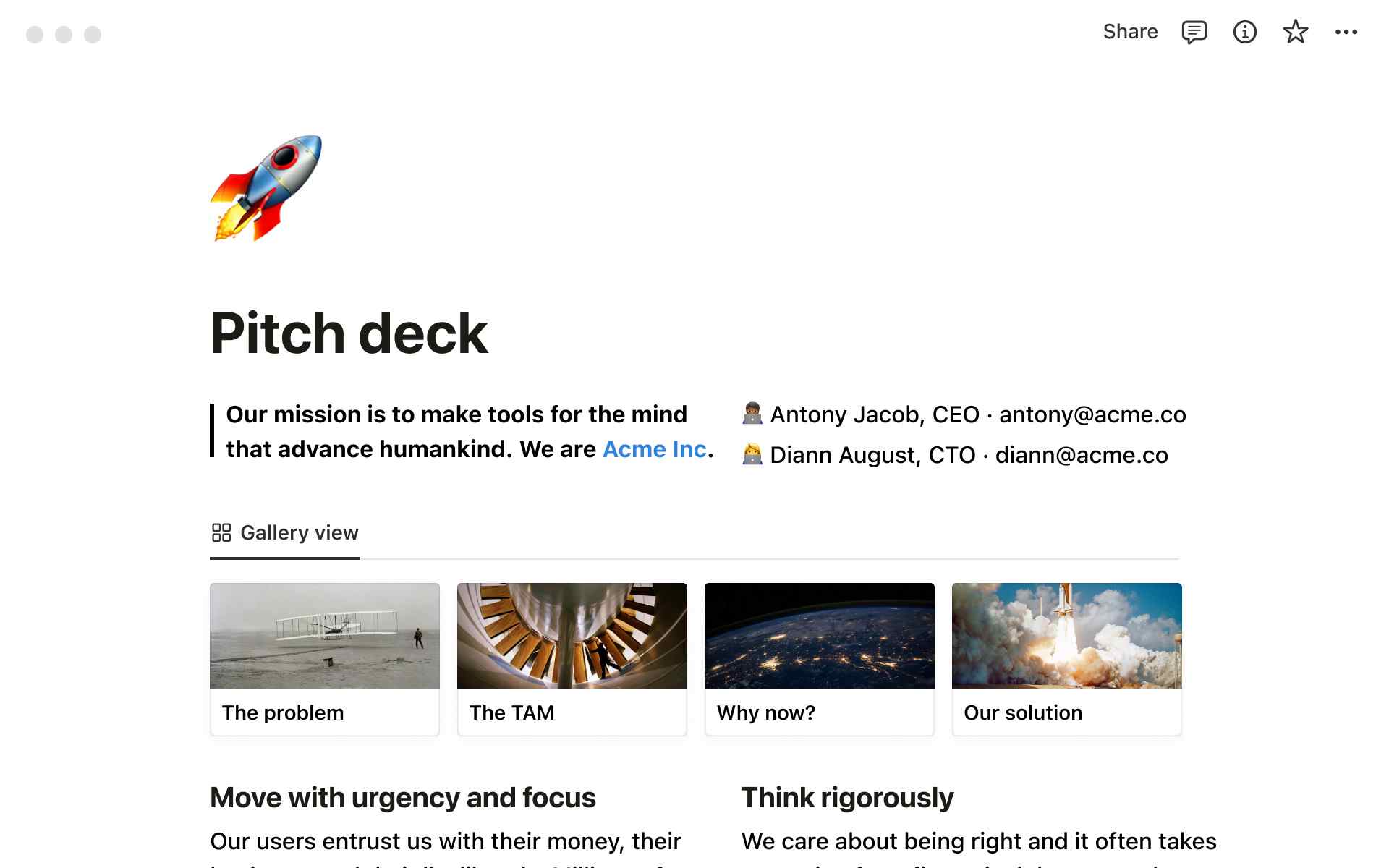Open the more options menu icon

[1346, 32]
